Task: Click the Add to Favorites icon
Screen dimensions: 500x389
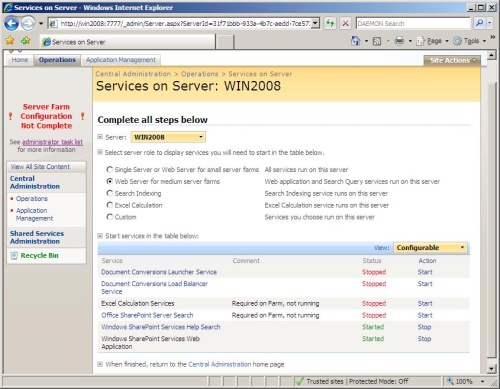Action: (x=26, y=41)
